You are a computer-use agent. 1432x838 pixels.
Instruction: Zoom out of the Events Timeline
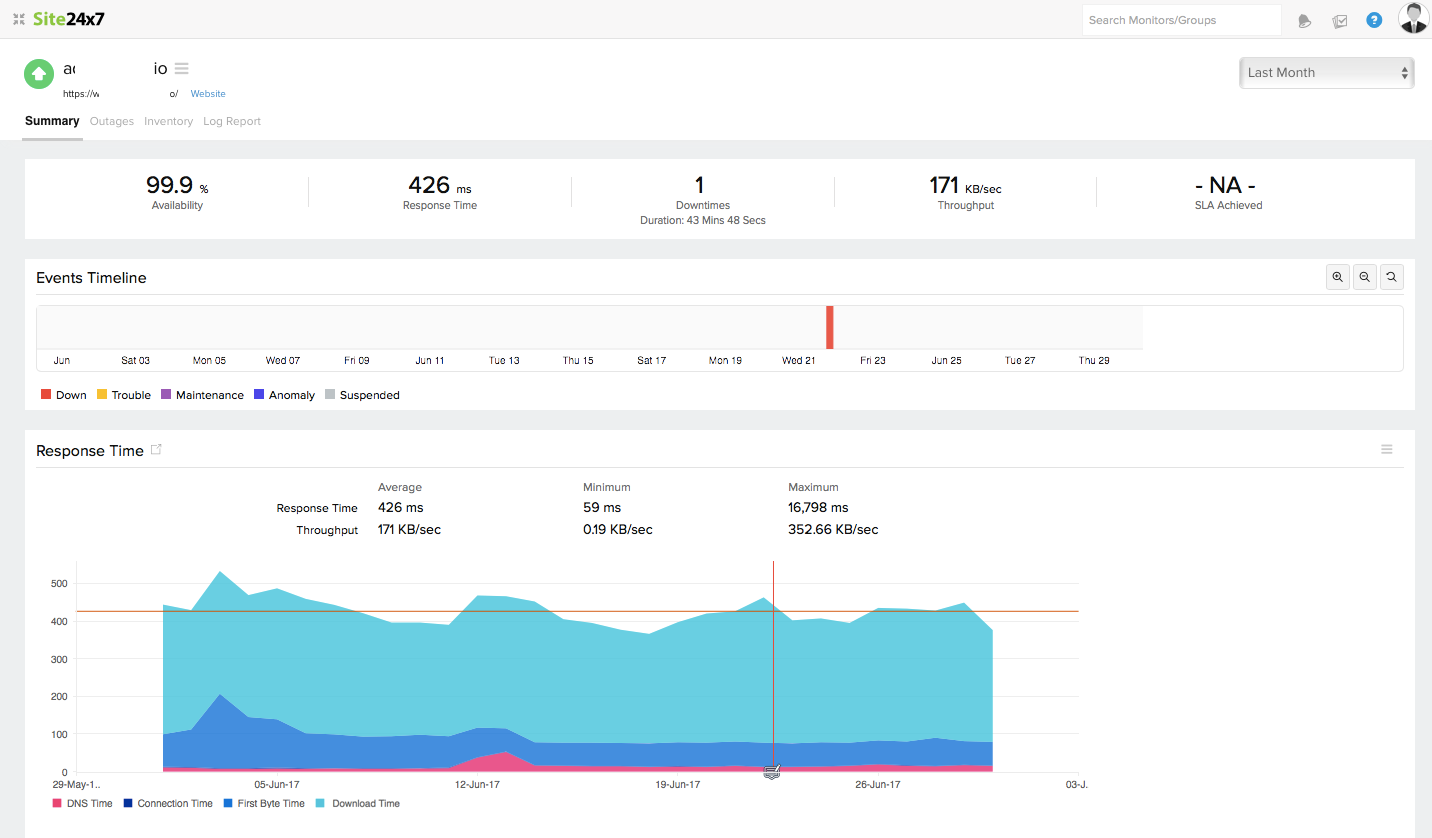(x=1364, y=278)
